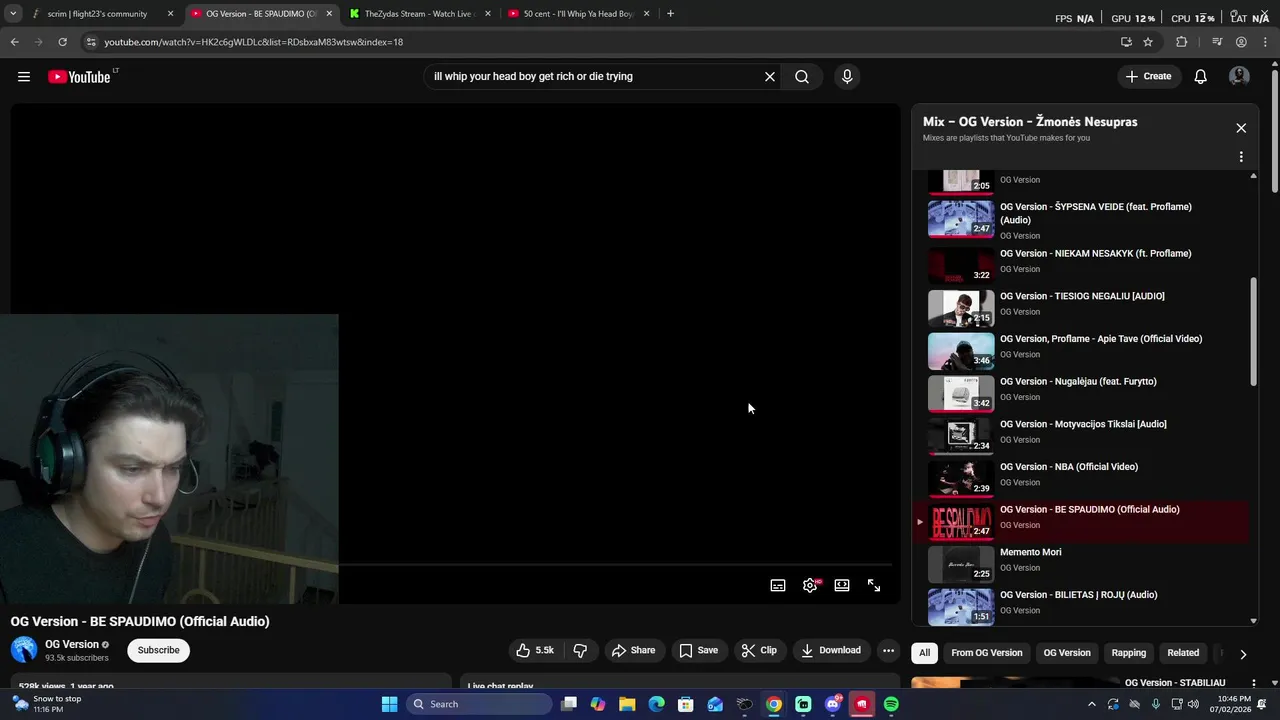Show hidden system tray icons
1280x720 pixels.
1091,704
